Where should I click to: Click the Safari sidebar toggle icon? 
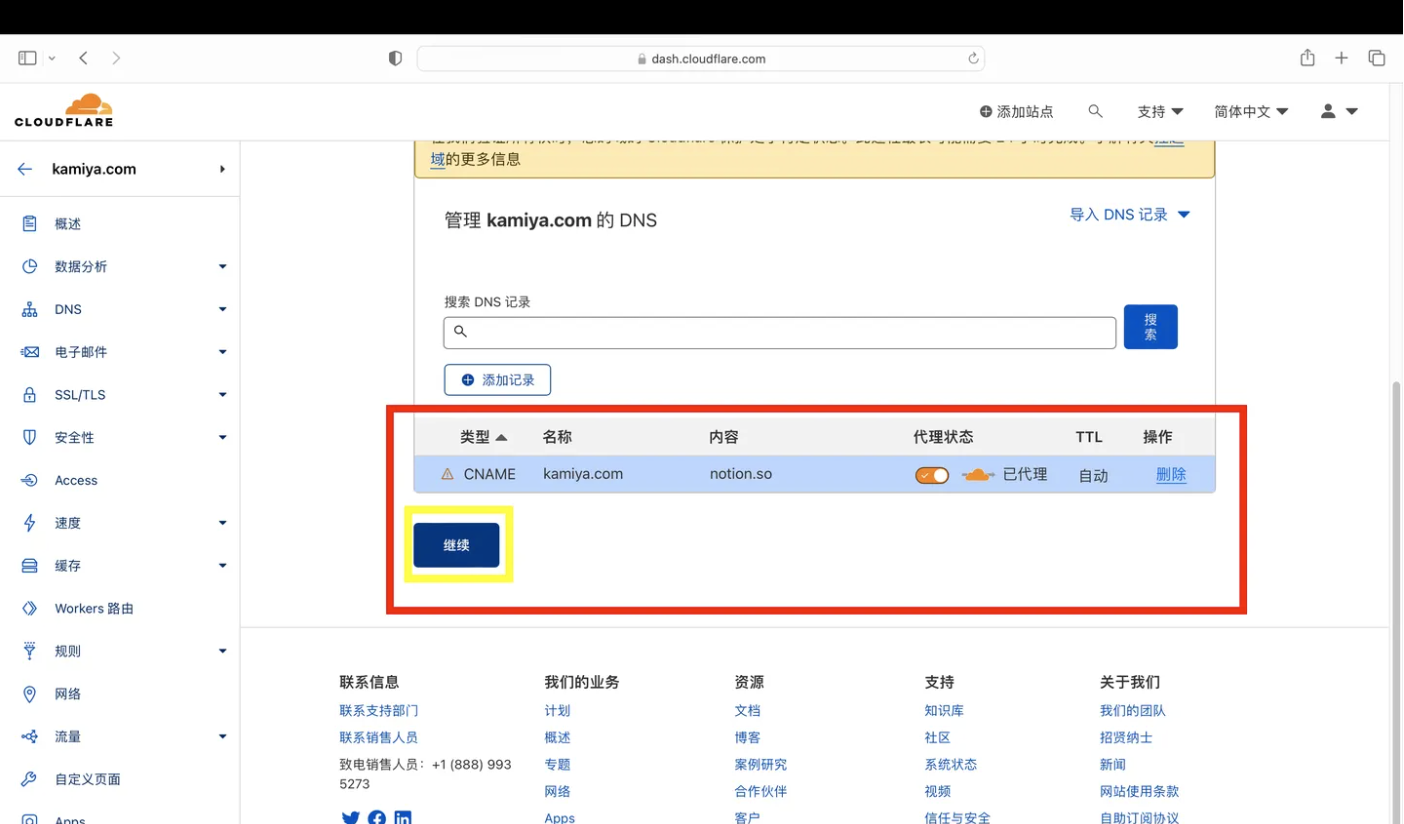(x=27, y=58)
